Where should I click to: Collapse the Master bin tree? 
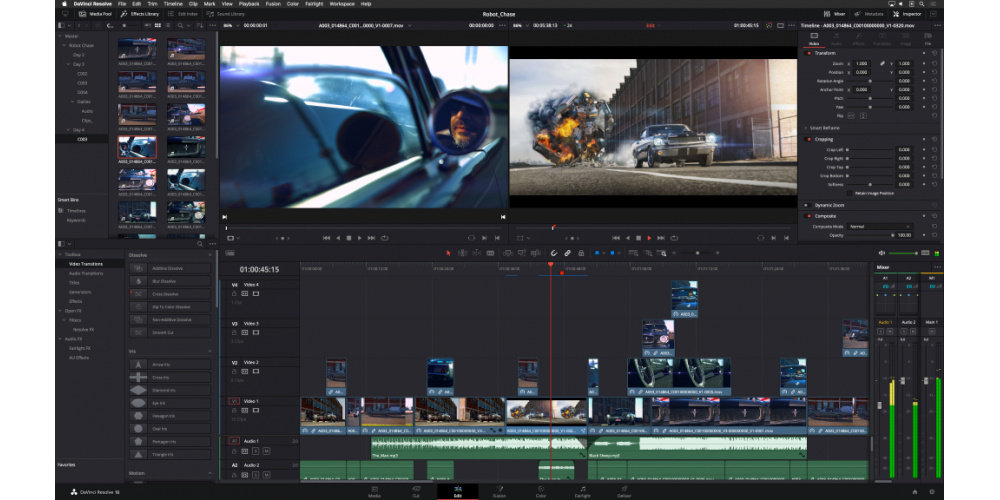[60, 36]
